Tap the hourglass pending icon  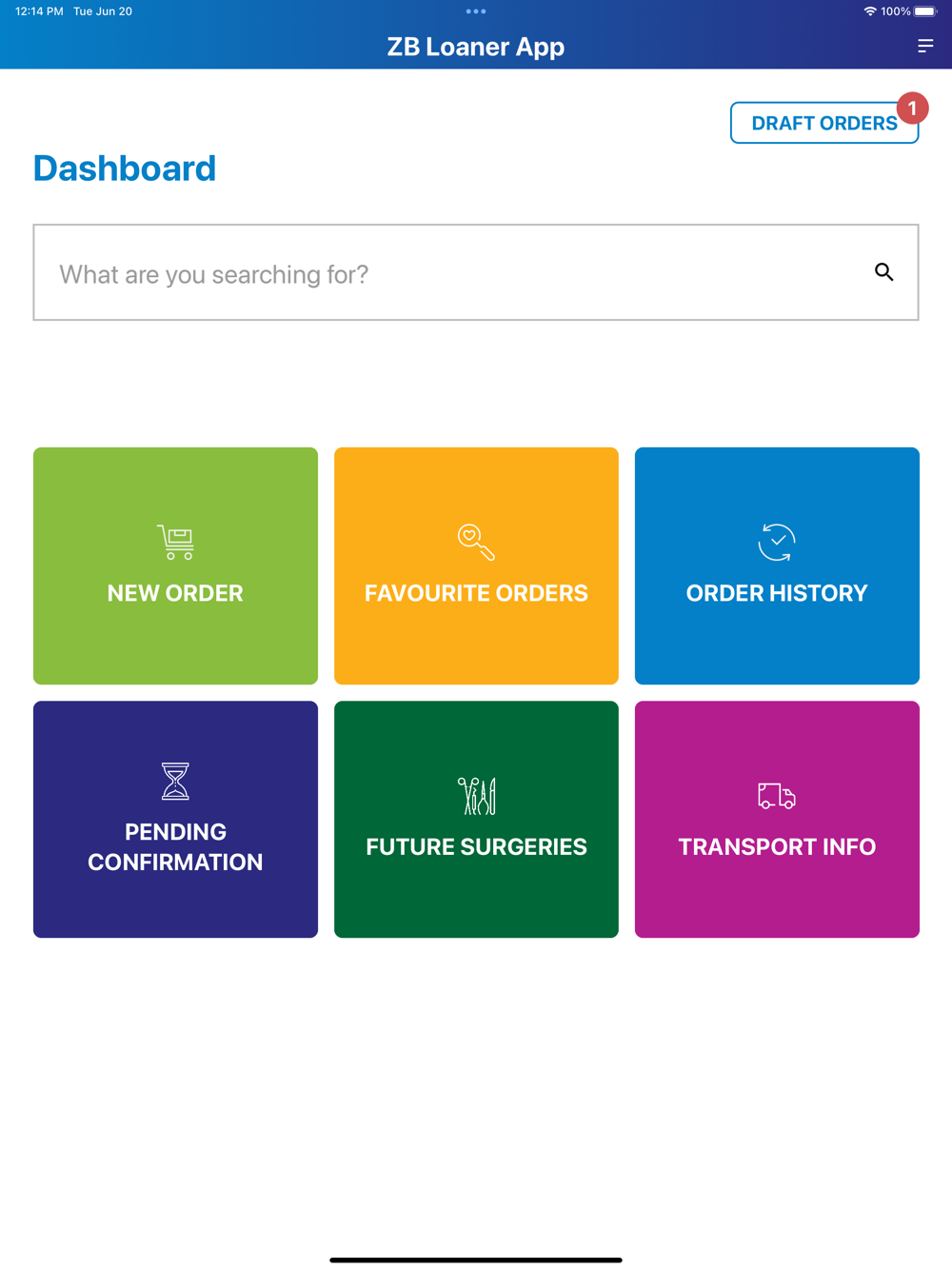(x=175, y=781)
